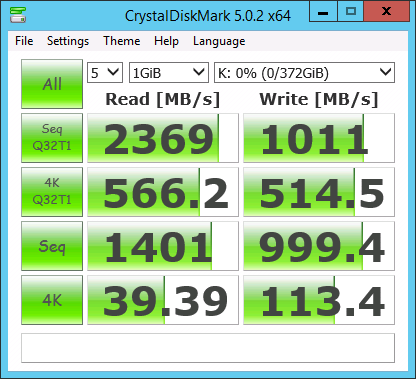Maximize the CrystalDiskMark window

pos(351,11)
